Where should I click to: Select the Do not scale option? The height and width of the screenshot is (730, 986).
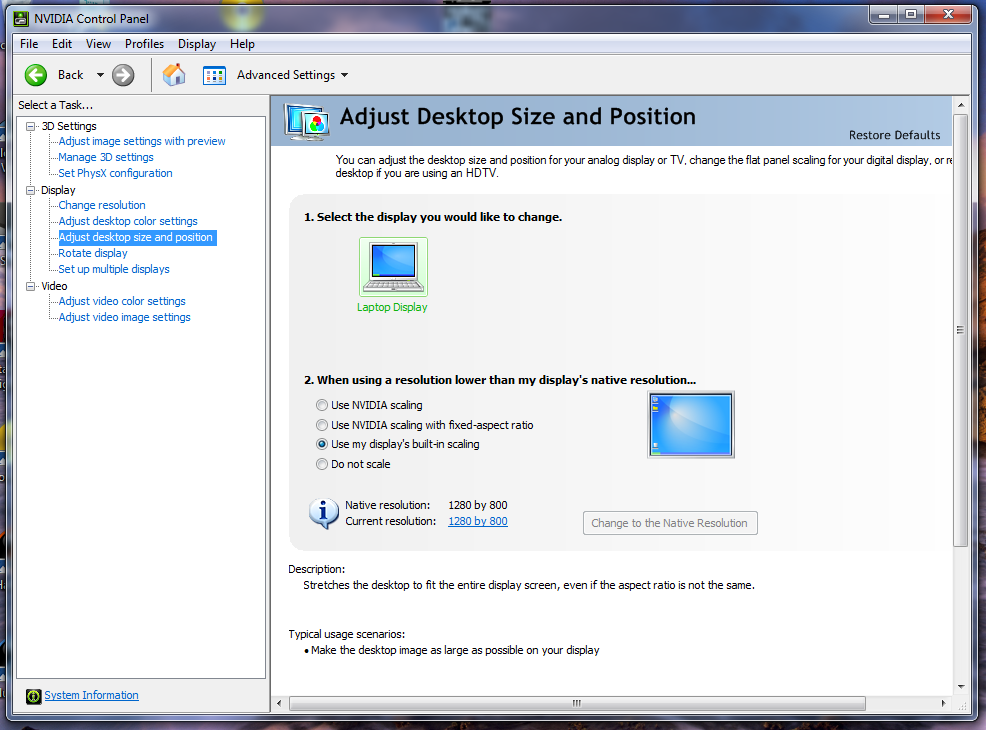pyautogui.click(x=322, y=464)
